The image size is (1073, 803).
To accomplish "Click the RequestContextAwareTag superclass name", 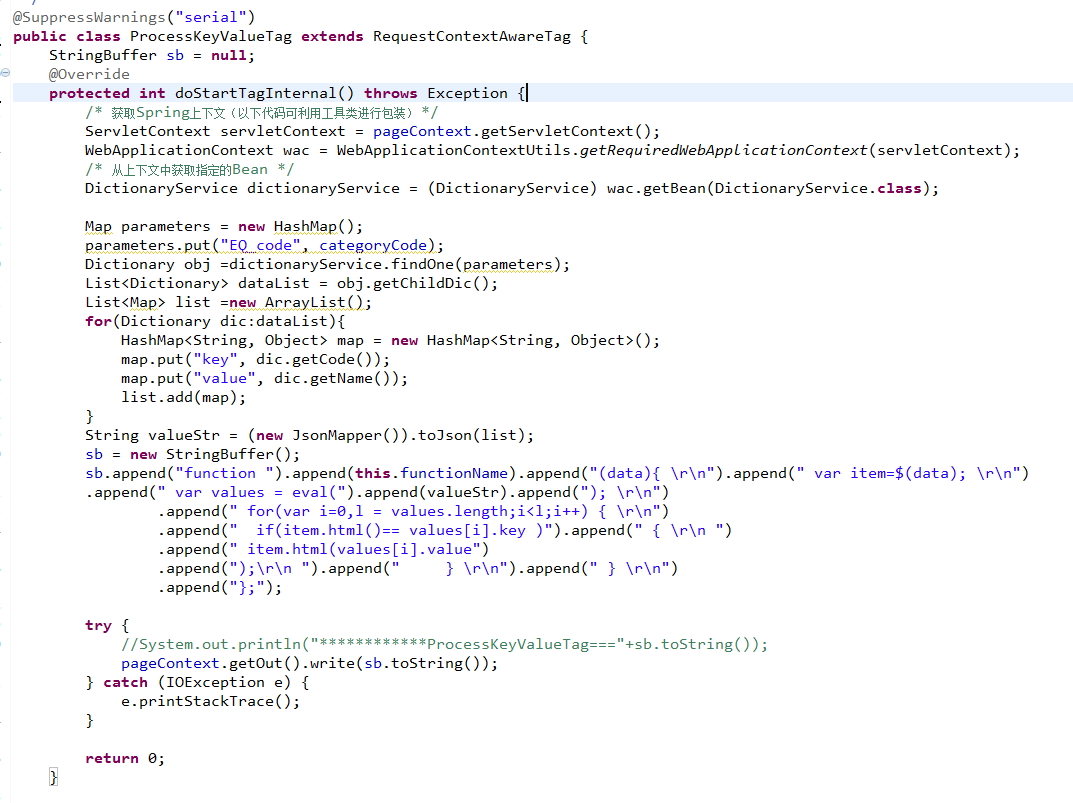I will (471, 36).
